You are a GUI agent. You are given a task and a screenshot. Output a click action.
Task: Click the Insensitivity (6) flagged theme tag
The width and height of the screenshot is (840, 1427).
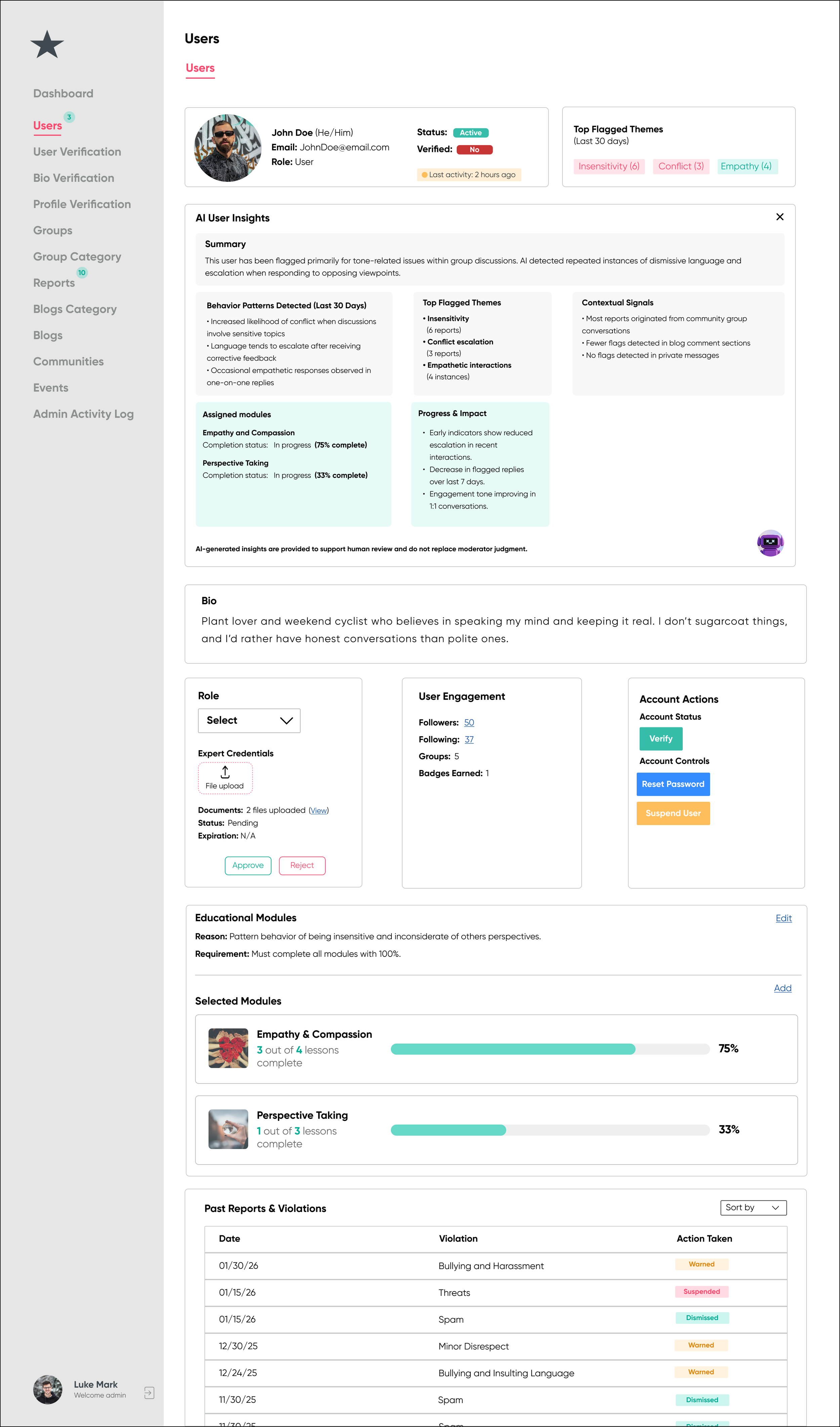click(x=608, y=166)
